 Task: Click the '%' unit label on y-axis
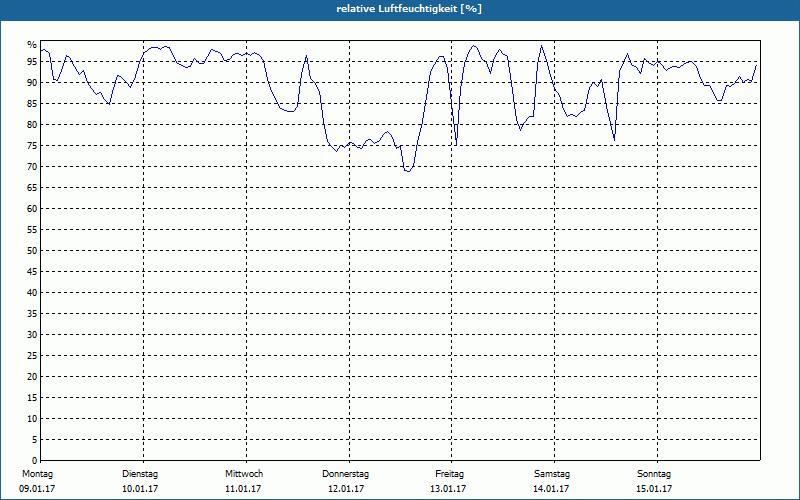(x=32, y=45)
